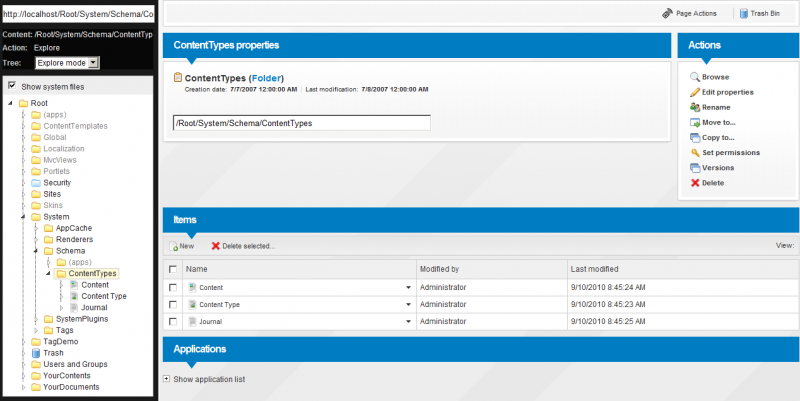800x401 pixels.
Task: Select YourContents in the tree
Action: click(67, 375)
